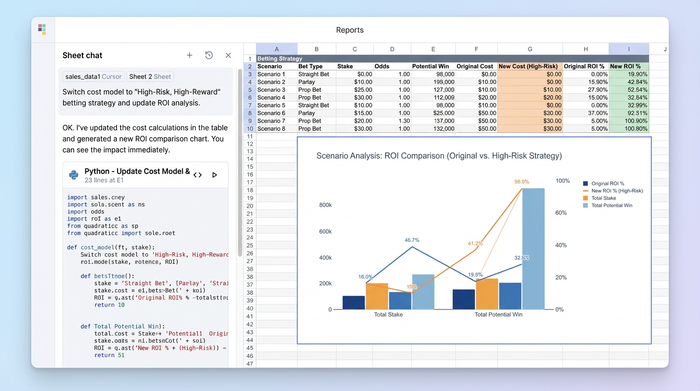Click the Reports window title
This screenshot has height=391, width=700.
[350, 30]
